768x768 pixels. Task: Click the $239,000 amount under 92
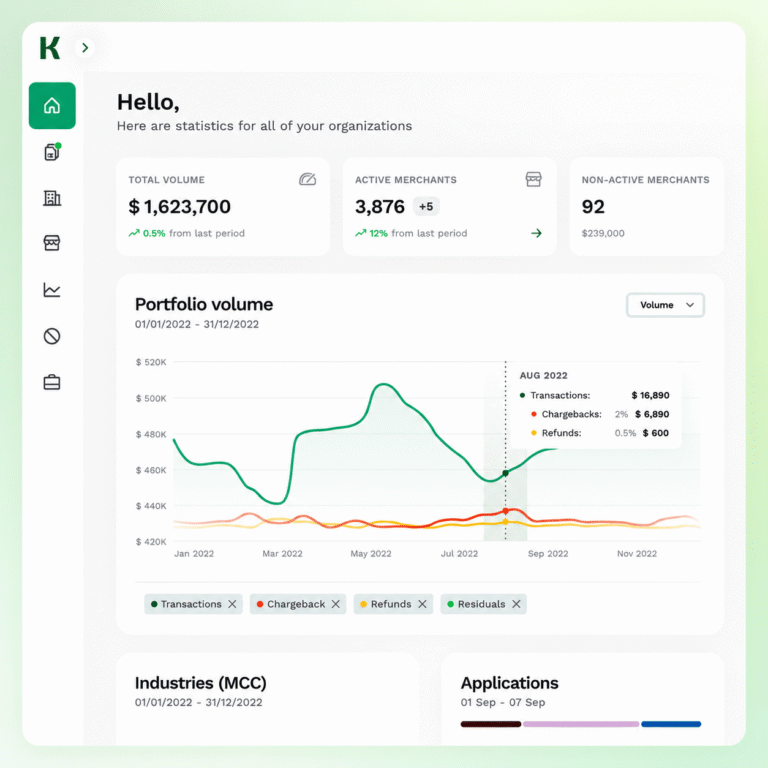tap(603, 234)
